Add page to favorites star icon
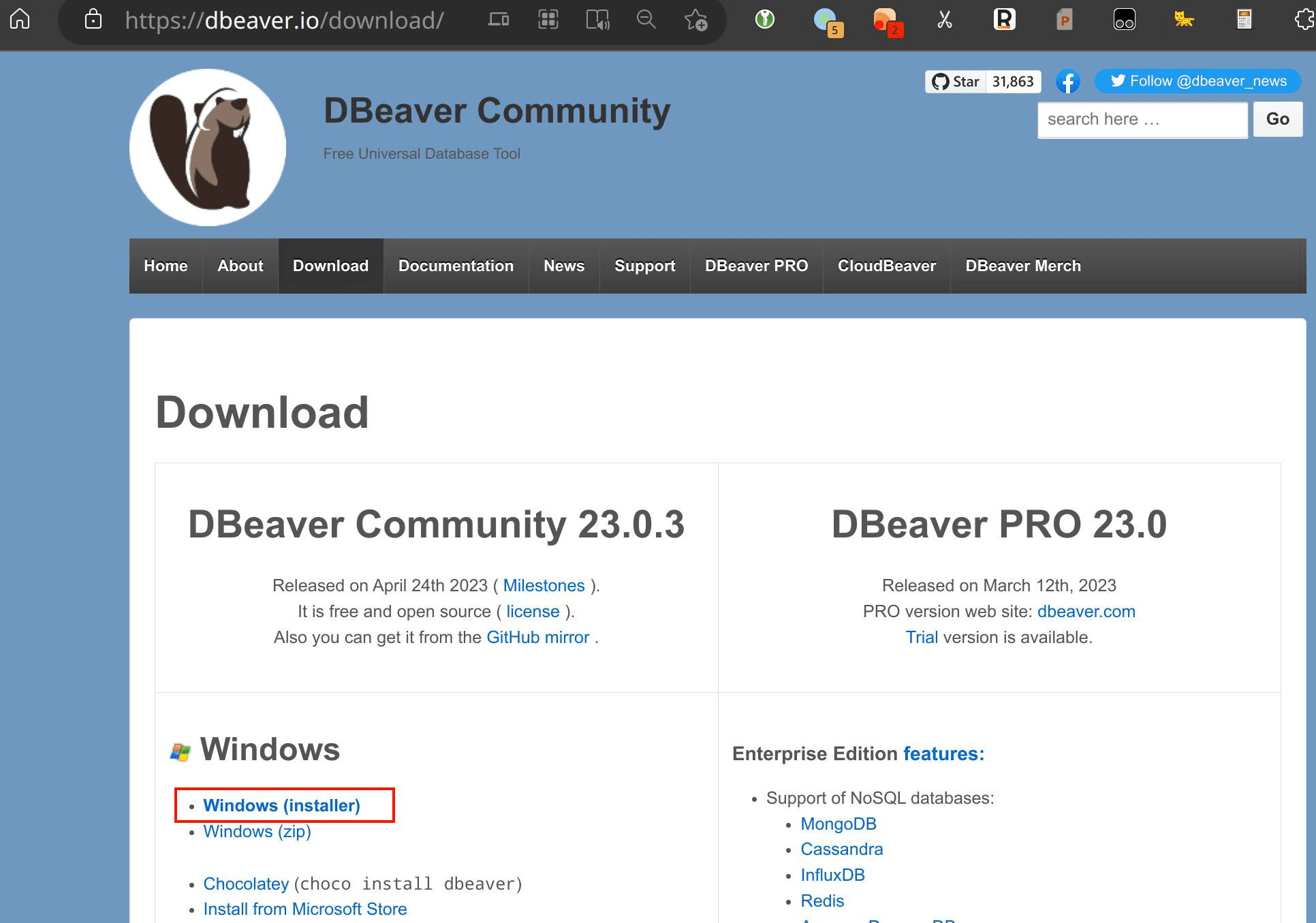 click(696, 20)
